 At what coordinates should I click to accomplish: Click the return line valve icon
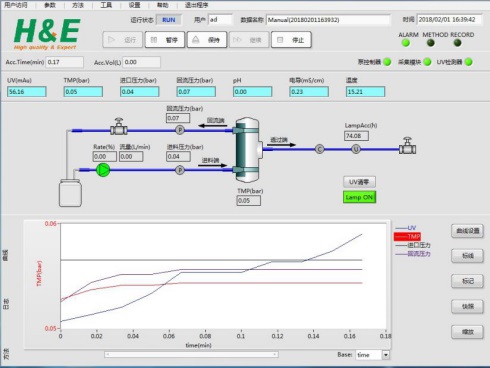(x=119, y=126)
